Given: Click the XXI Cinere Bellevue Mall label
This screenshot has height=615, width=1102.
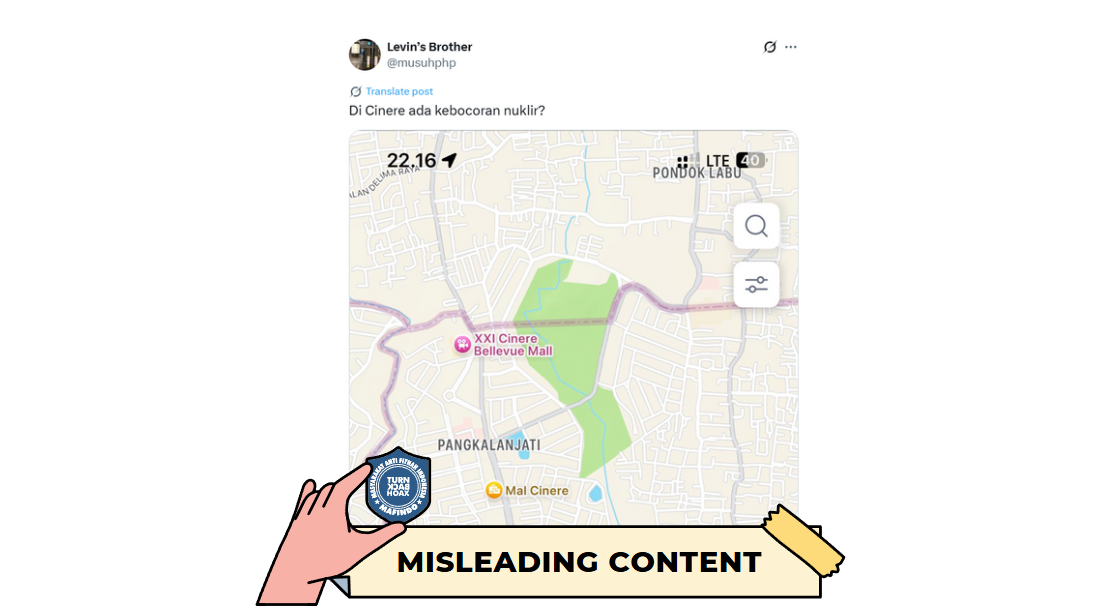Looking at the screenshot, I should [513, 344].
